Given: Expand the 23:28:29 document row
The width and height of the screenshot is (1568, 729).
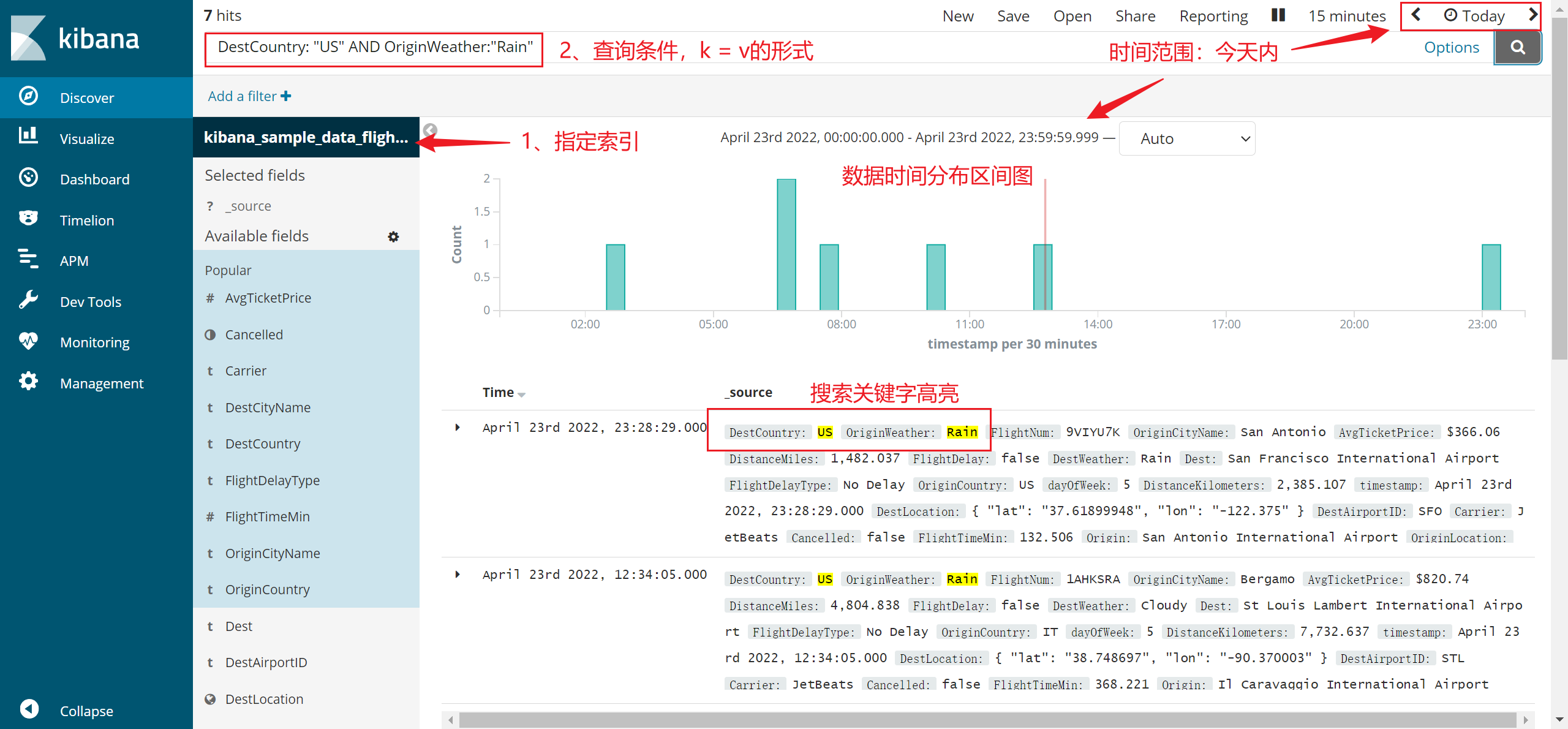Looking at the screenshot, I should pyautogui.click(x=458, y=428).
